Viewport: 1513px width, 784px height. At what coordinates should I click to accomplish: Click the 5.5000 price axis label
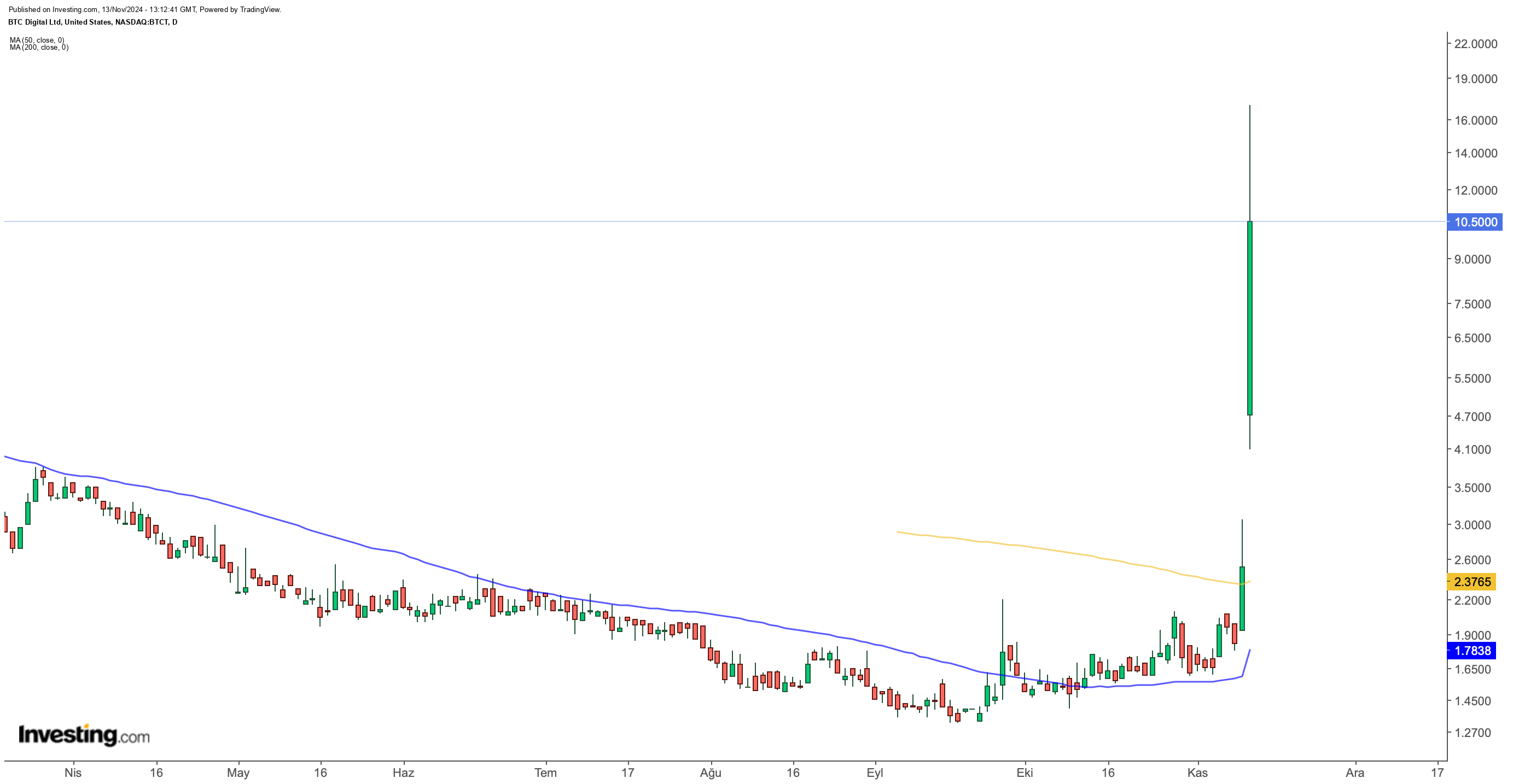click(1472, 379)
